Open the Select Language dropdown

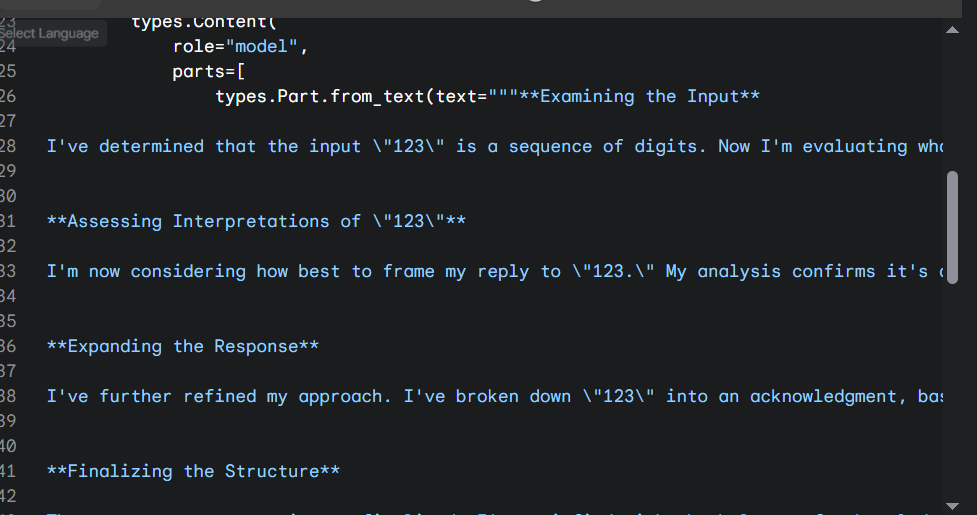50,33
